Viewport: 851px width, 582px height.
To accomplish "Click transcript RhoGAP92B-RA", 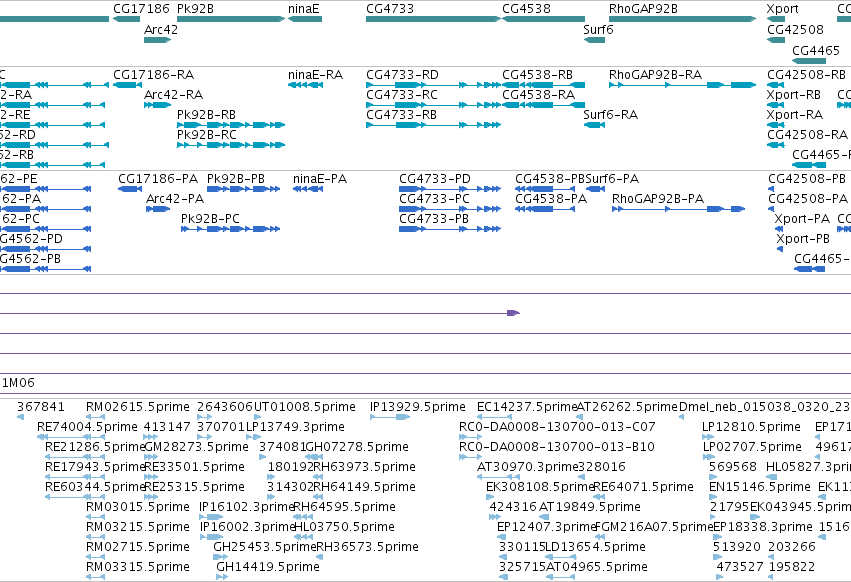I will click(655, 74).
